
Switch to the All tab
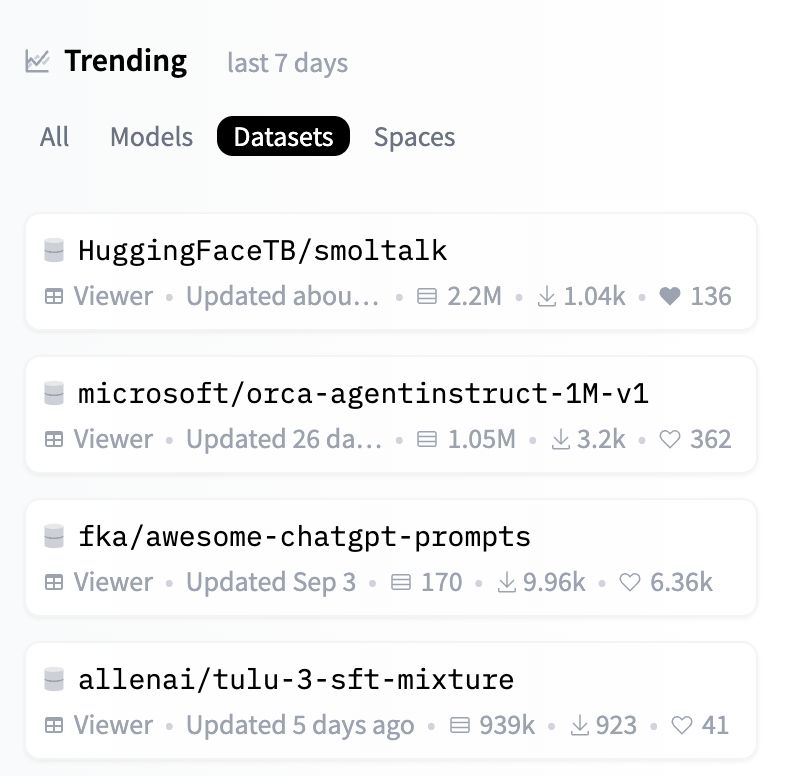(x=54, y=136)
